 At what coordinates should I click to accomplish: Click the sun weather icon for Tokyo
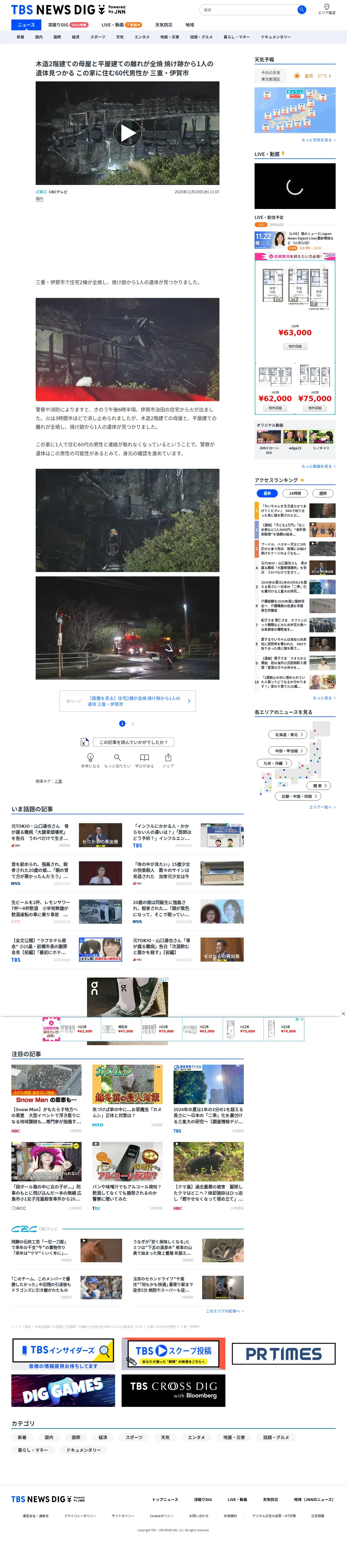pos(296,76)
